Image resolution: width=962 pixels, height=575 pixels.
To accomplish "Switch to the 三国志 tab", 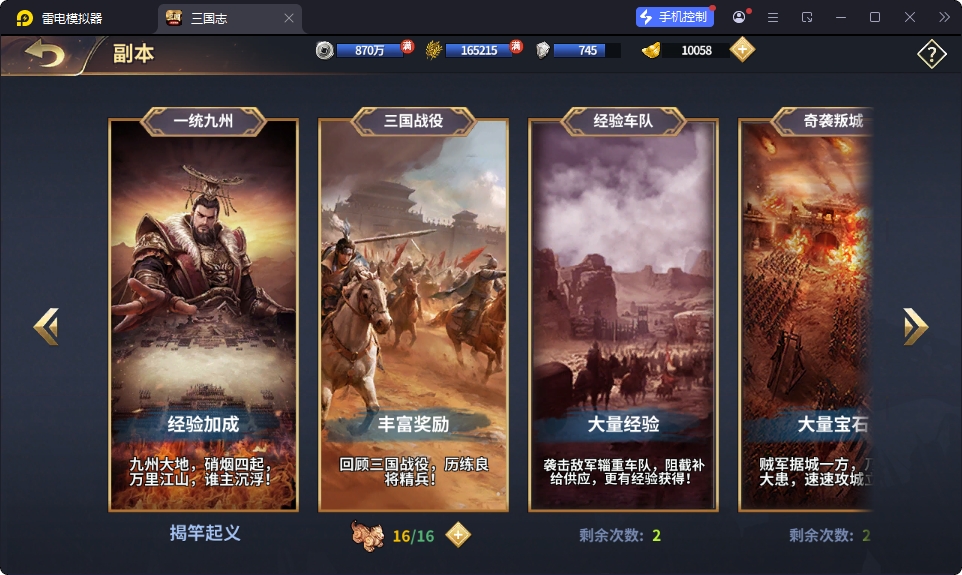I will click(x=209, y=18).
